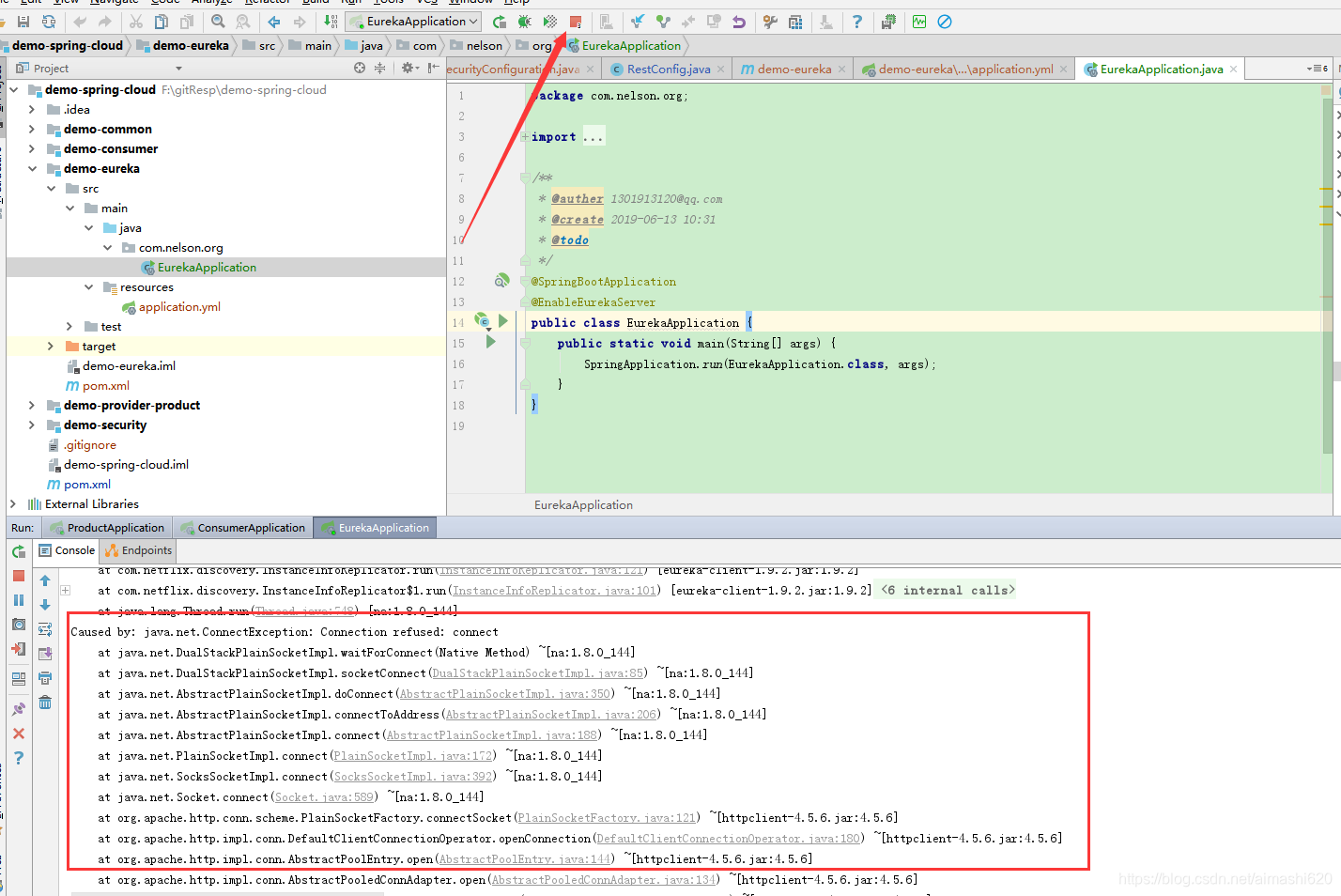Viewport: 1341px width, 896px height.
Task: Run EurekaApplication with the green run icon
Action: 500,22
